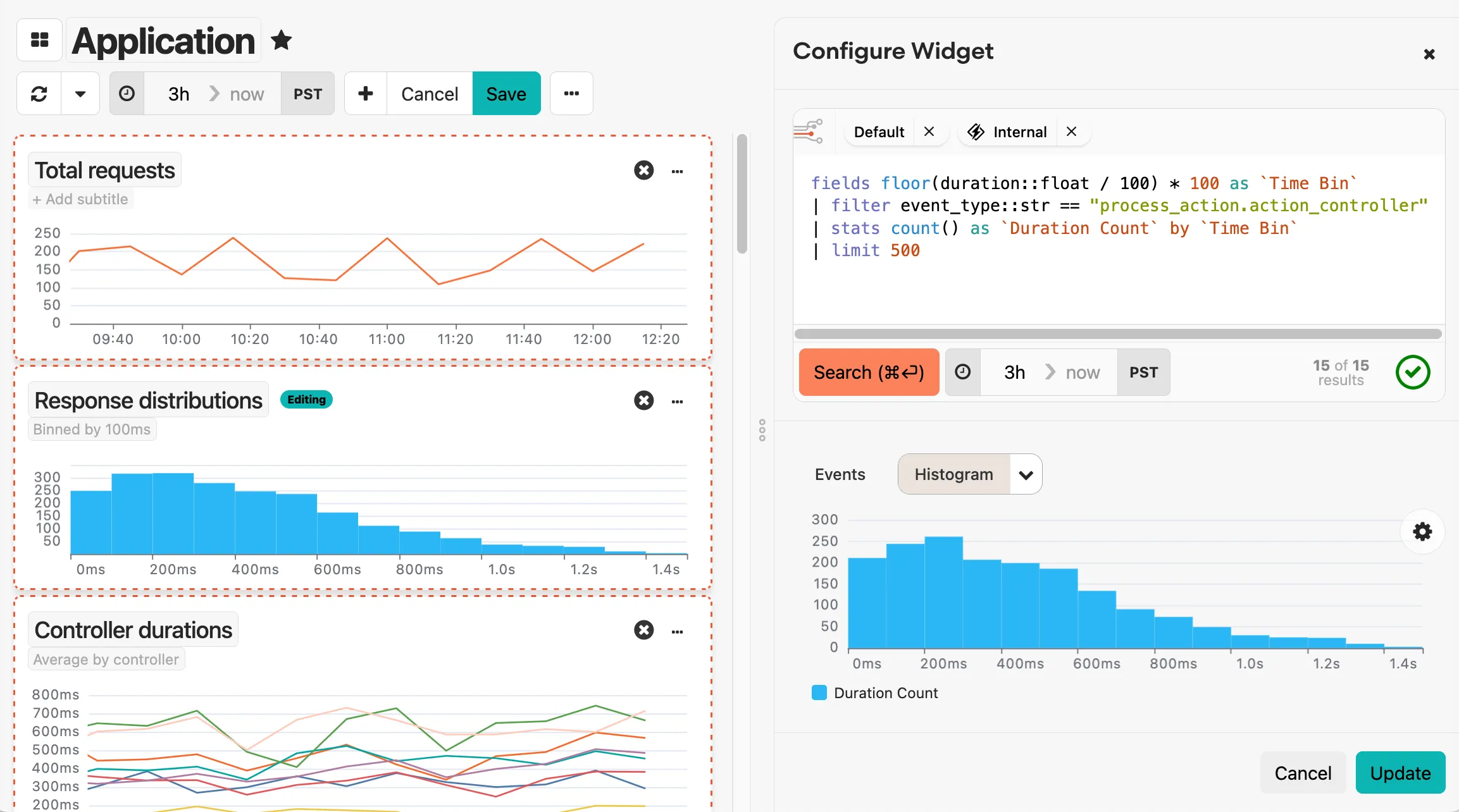Add a subtitle to Total requests widget

pos(80,199)
